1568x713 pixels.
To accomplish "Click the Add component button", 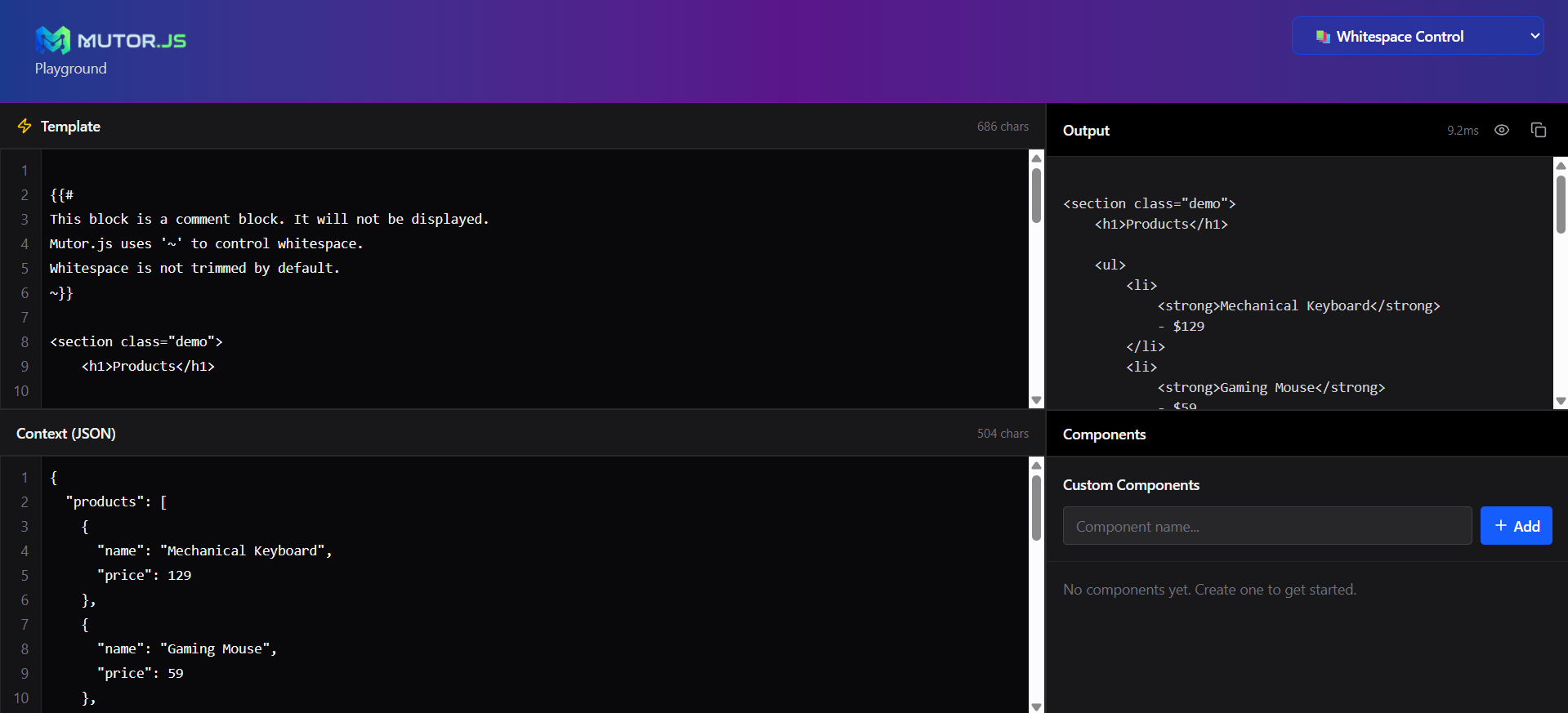I will tap(1516, 526).
